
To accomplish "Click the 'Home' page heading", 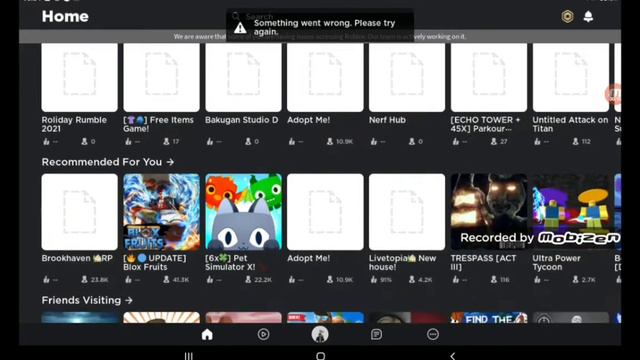I will click(x=65, y=16).
